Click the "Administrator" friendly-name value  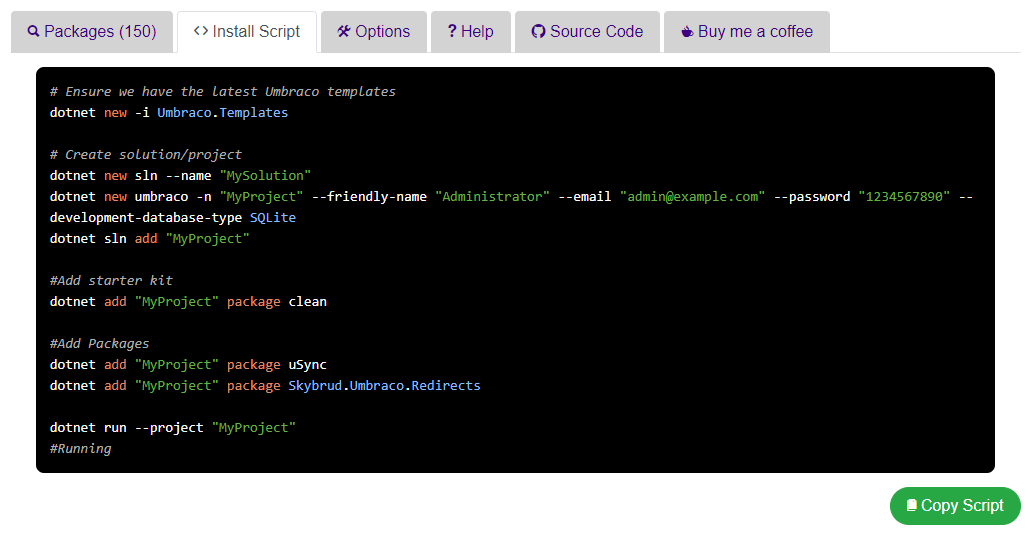click(x=492, y=197)
